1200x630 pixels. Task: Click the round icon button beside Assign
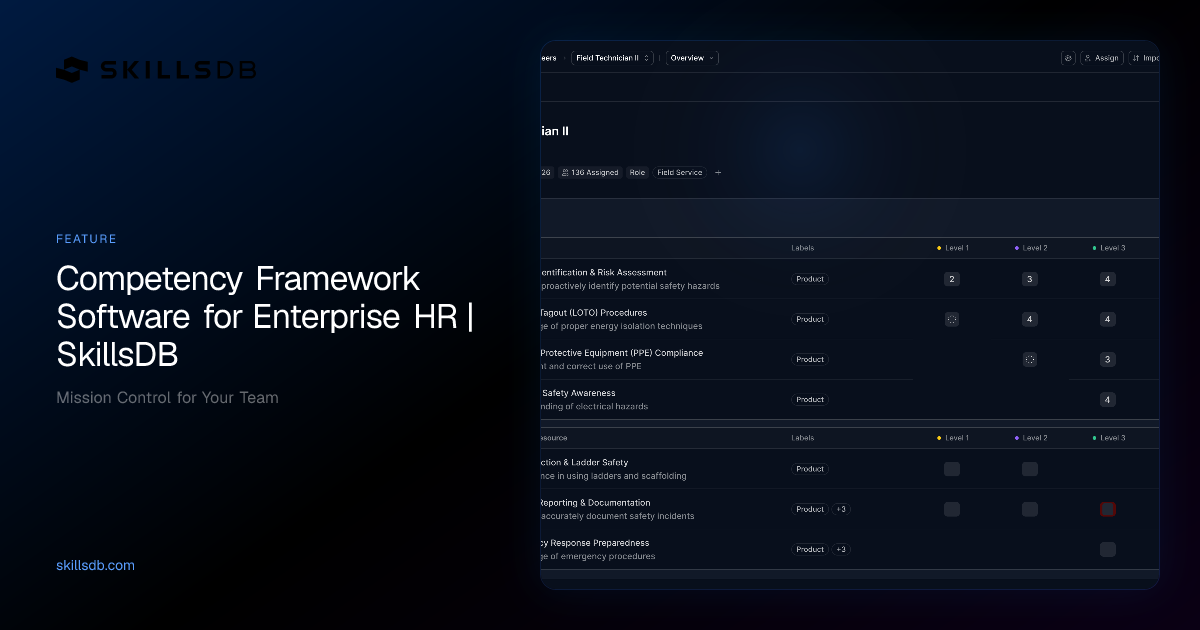click(1068, 58)
